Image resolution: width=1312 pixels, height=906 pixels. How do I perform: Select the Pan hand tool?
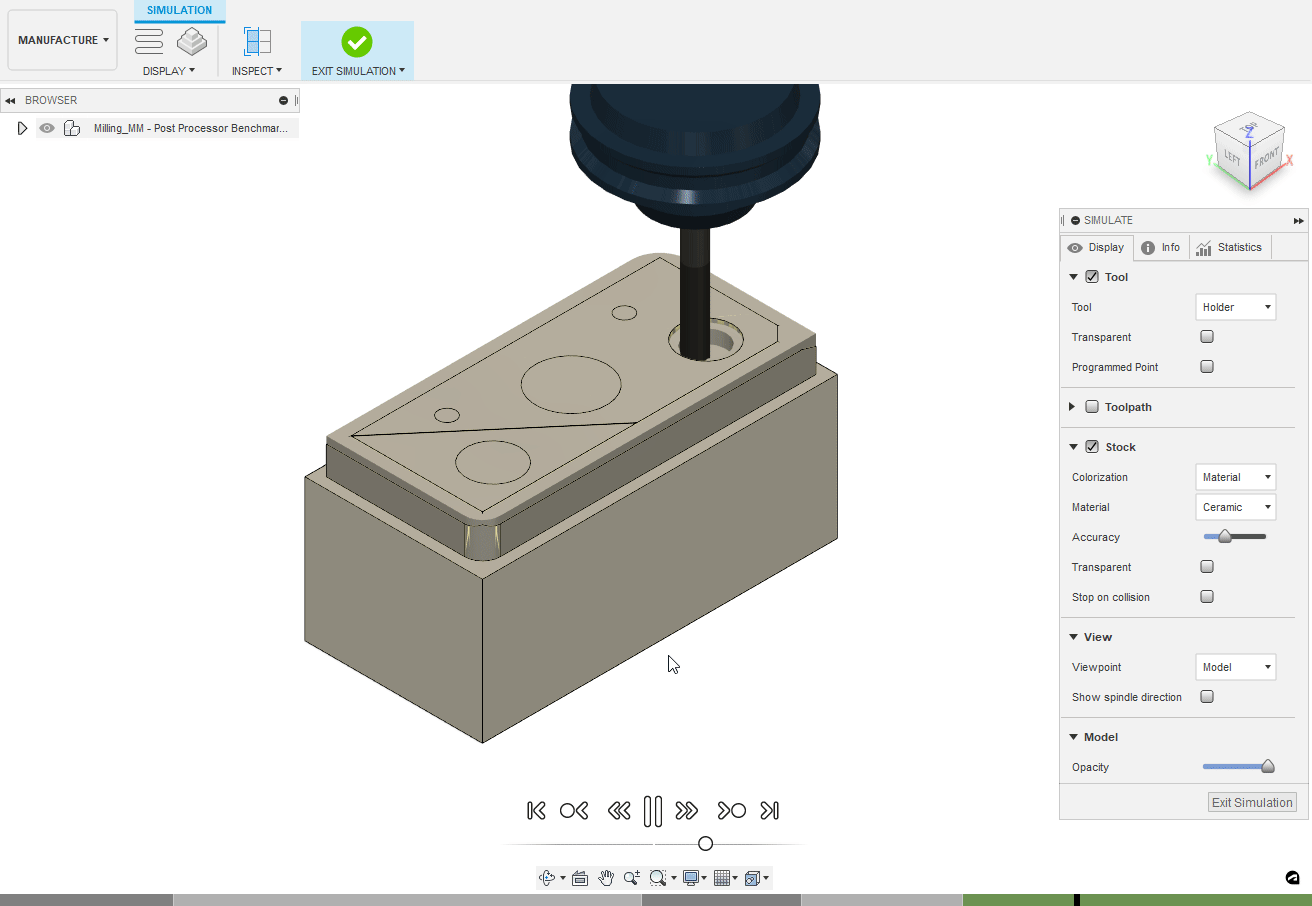(606, 878)
